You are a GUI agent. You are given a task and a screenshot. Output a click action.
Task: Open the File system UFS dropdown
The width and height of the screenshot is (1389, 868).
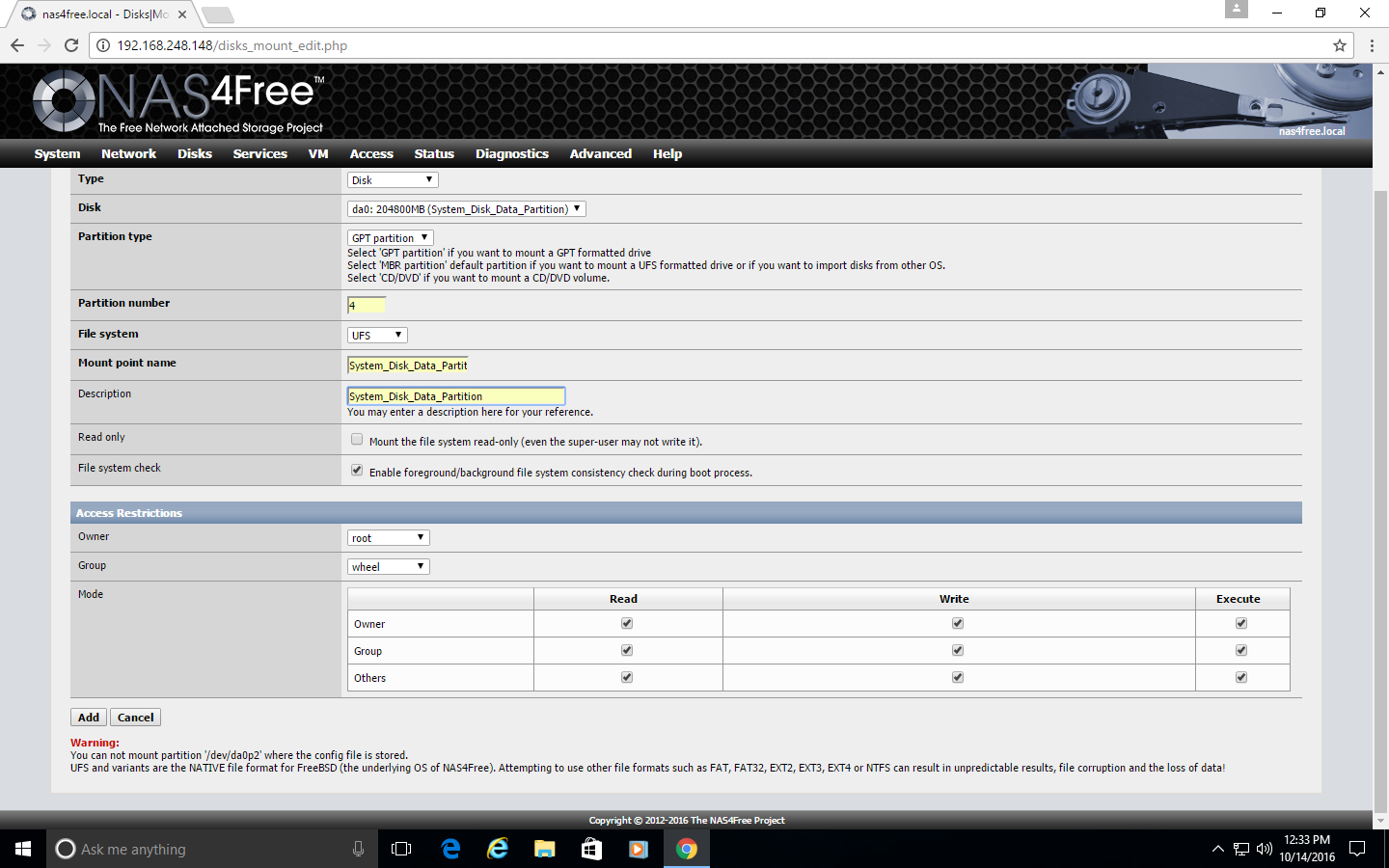377,336
